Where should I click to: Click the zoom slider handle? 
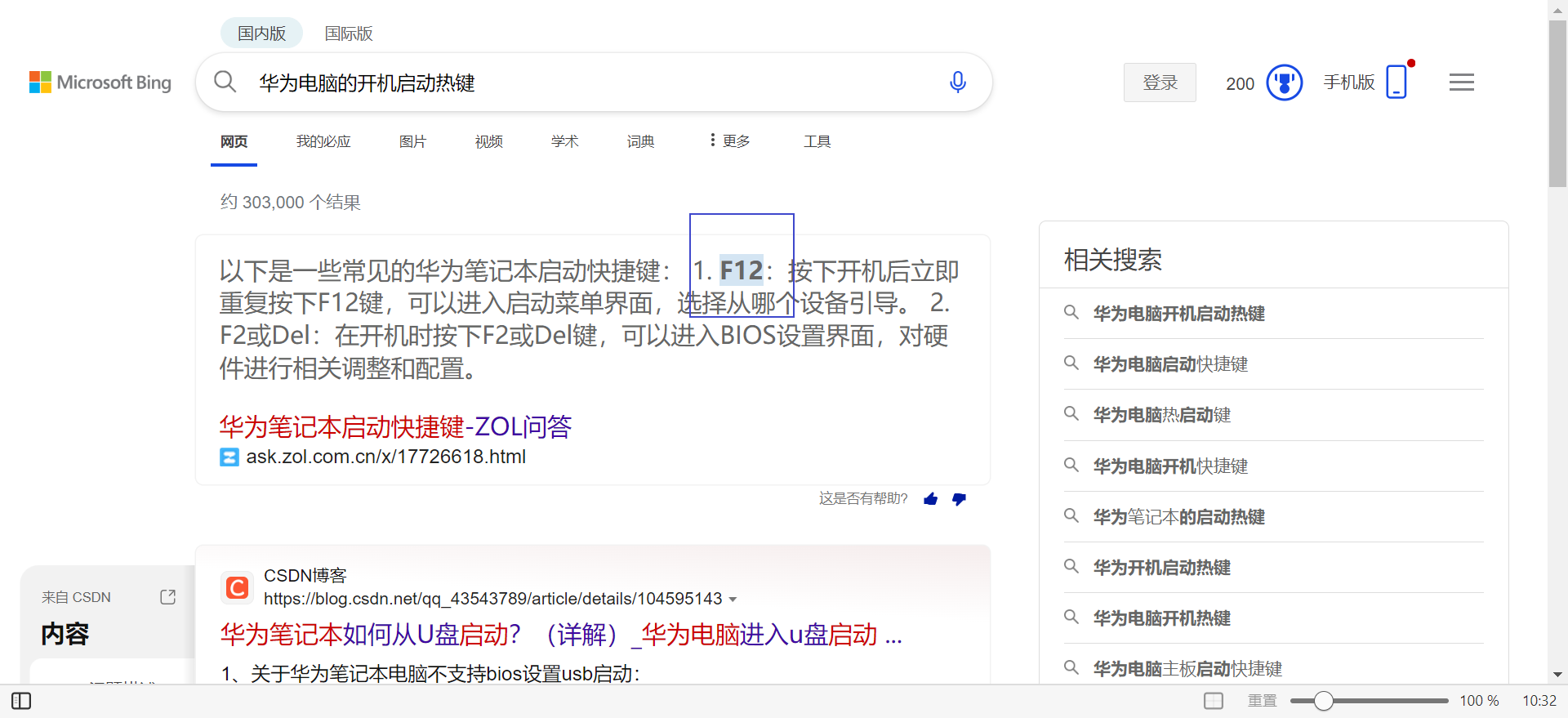coord(1324,701)
